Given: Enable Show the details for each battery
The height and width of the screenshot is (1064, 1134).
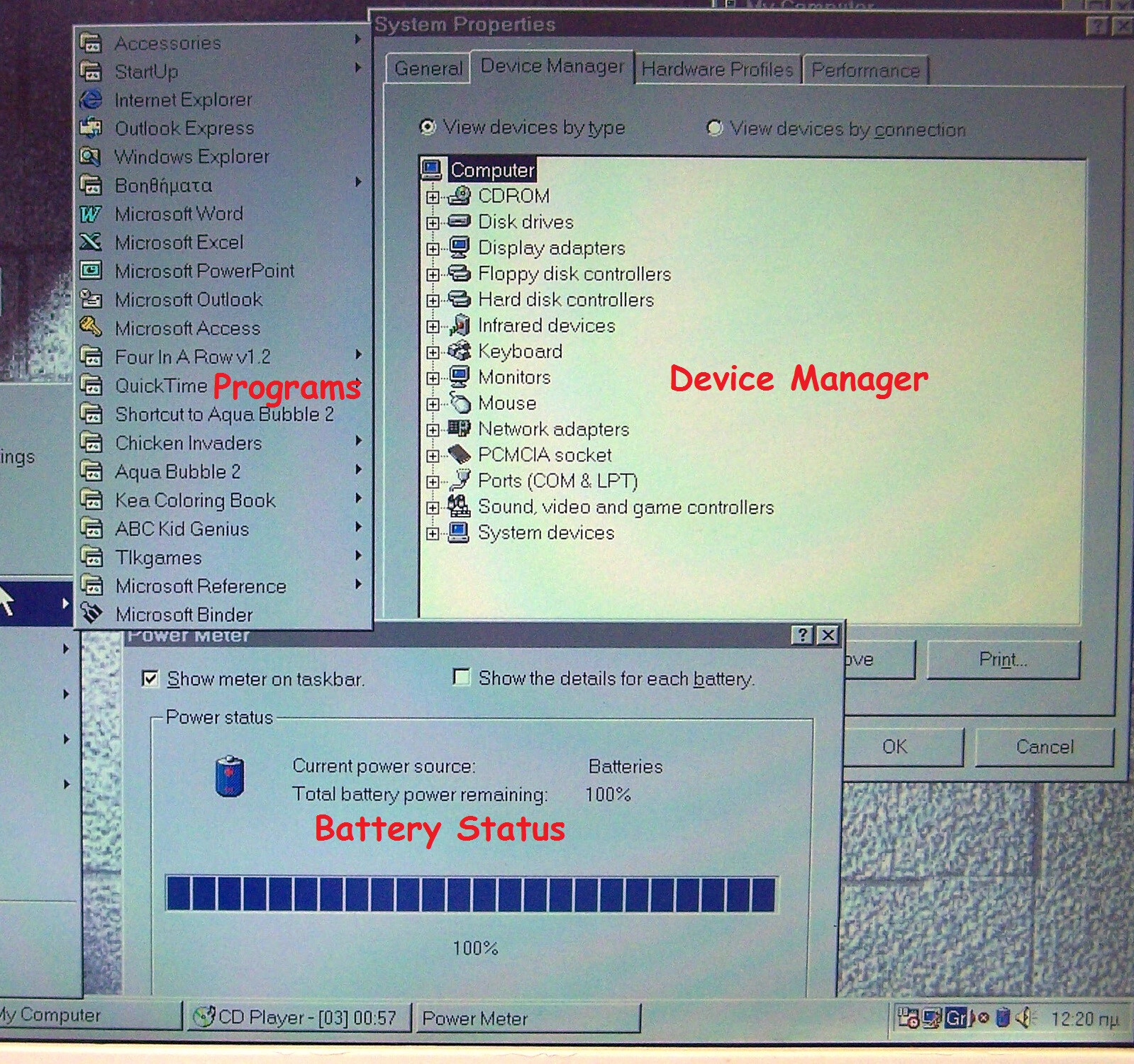Looking at the screenshot, I should click(461, 678).
